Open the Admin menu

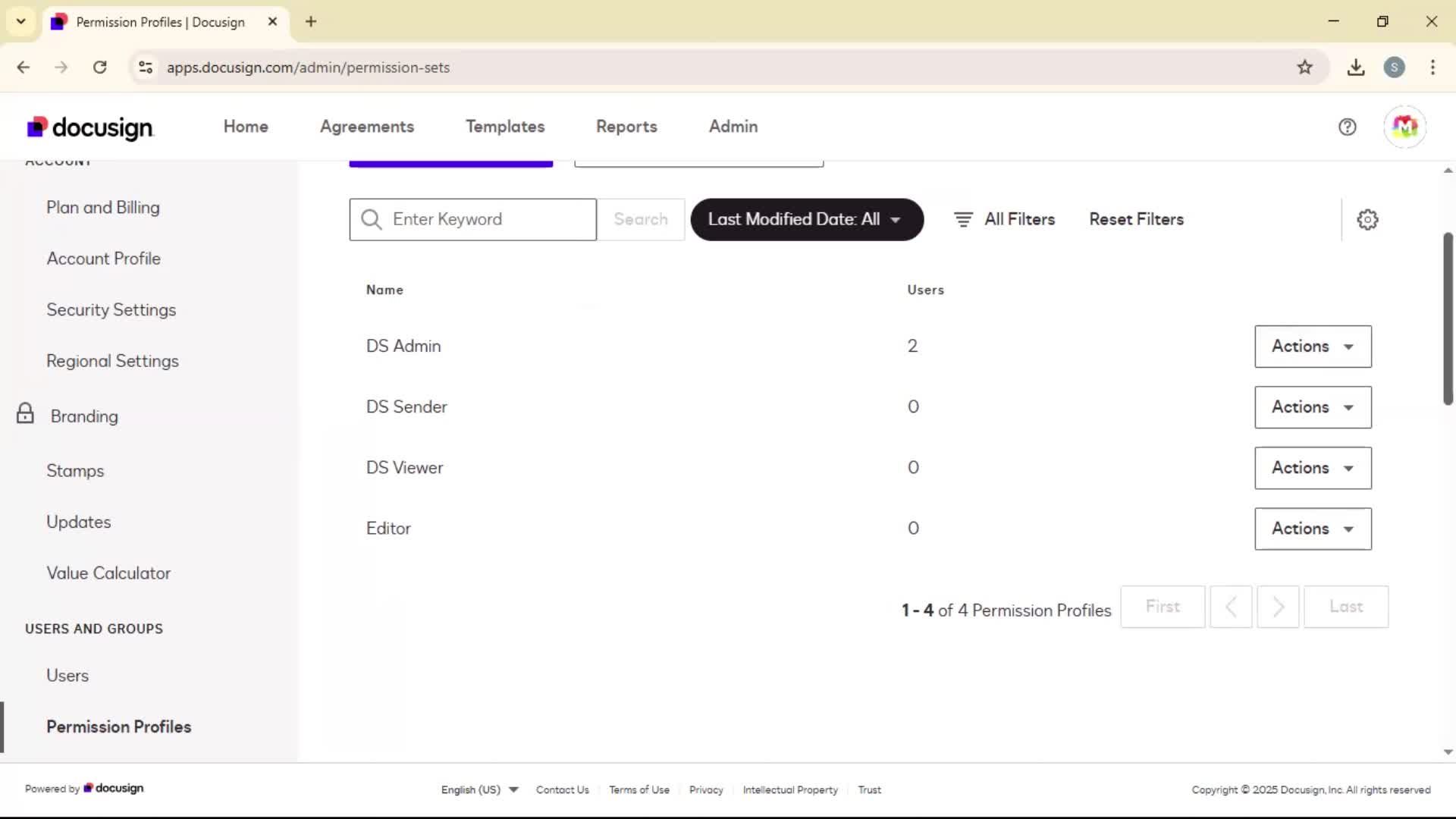733,127
